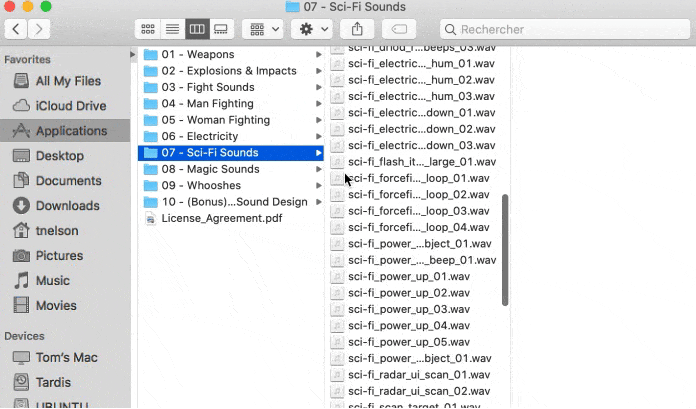Click the Edit Tags button
Screen dimensions: 696x409
click(399, 29)
